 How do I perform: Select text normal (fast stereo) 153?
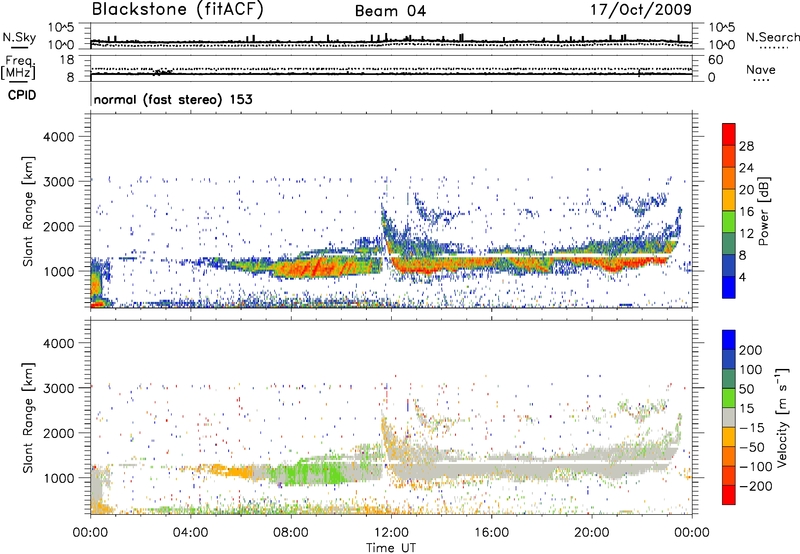tap(173, 99)
